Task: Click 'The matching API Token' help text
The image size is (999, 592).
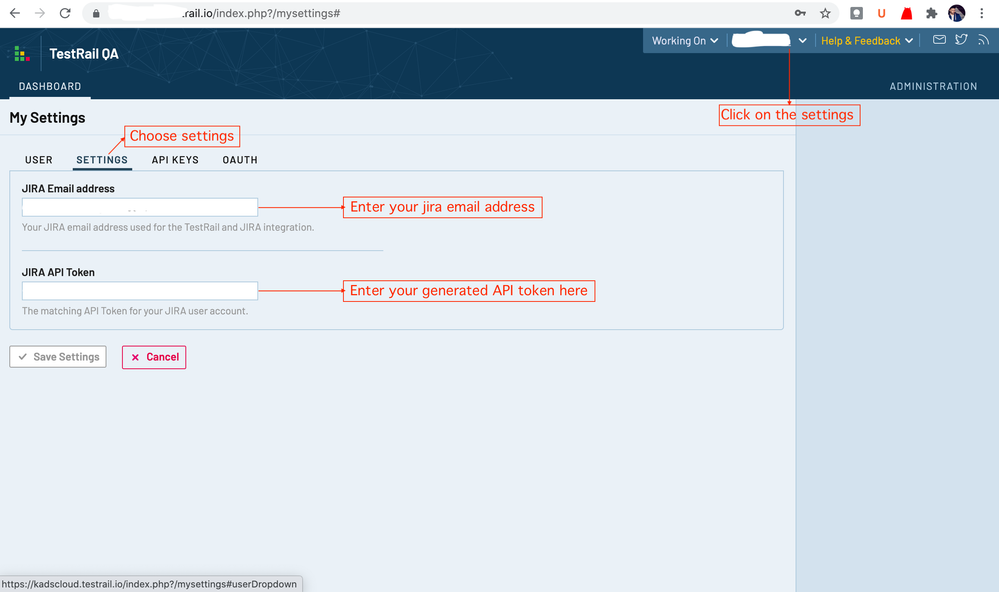Action: [135, 311]
